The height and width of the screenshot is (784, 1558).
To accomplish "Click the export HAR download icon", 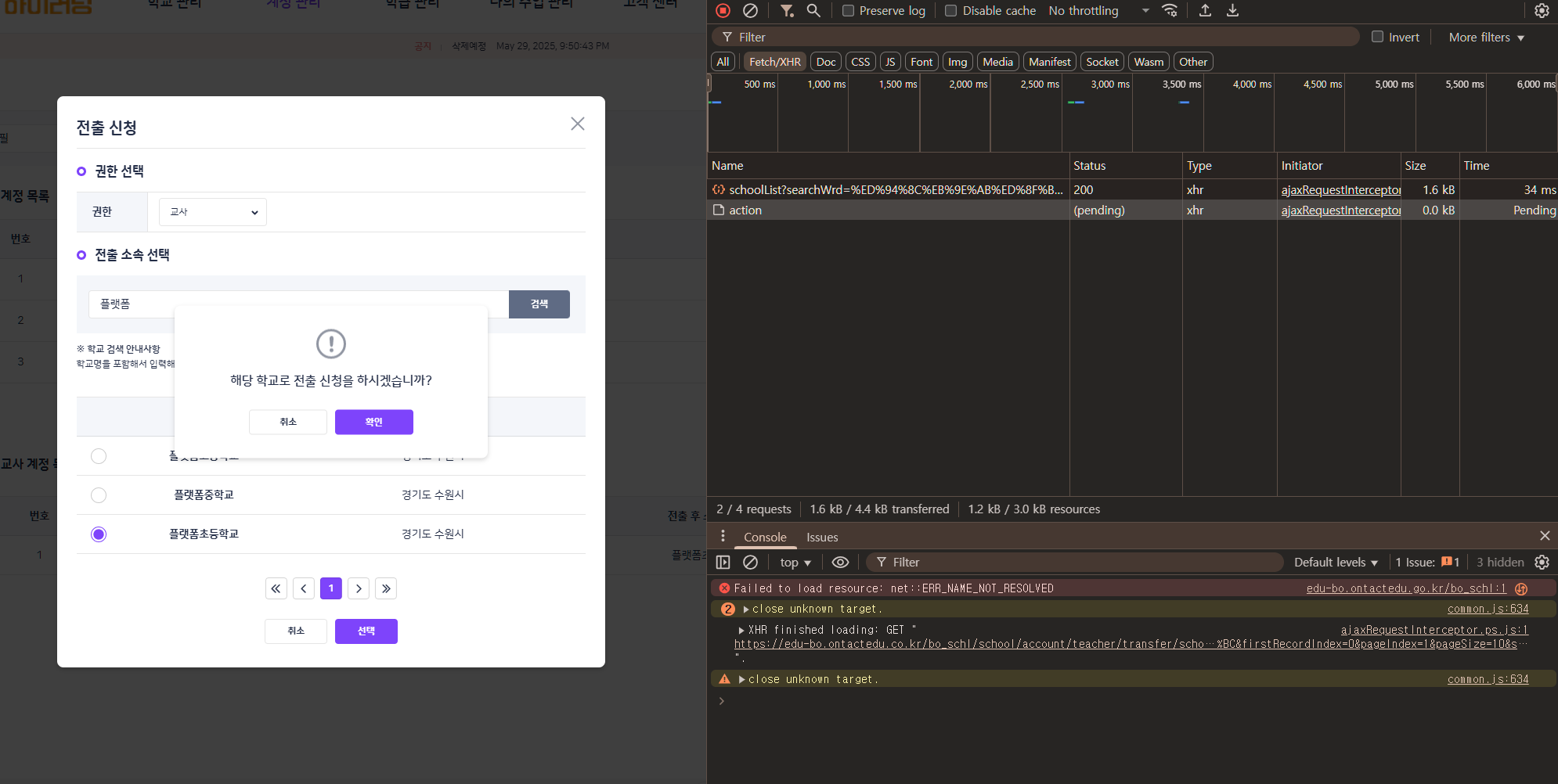I will point(1232,11).
